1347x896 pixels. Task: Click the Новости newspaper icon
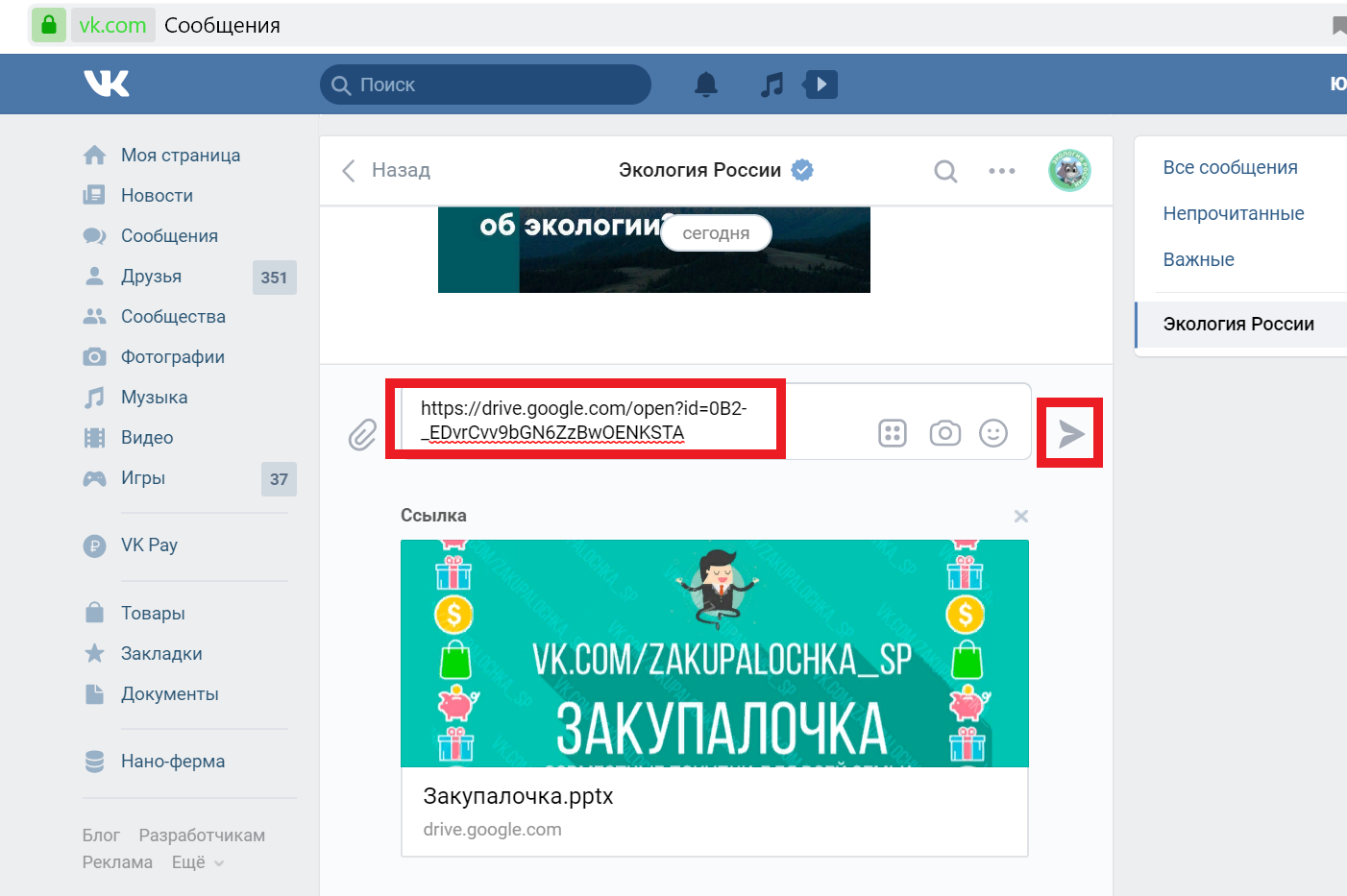(x=94, y=196)
